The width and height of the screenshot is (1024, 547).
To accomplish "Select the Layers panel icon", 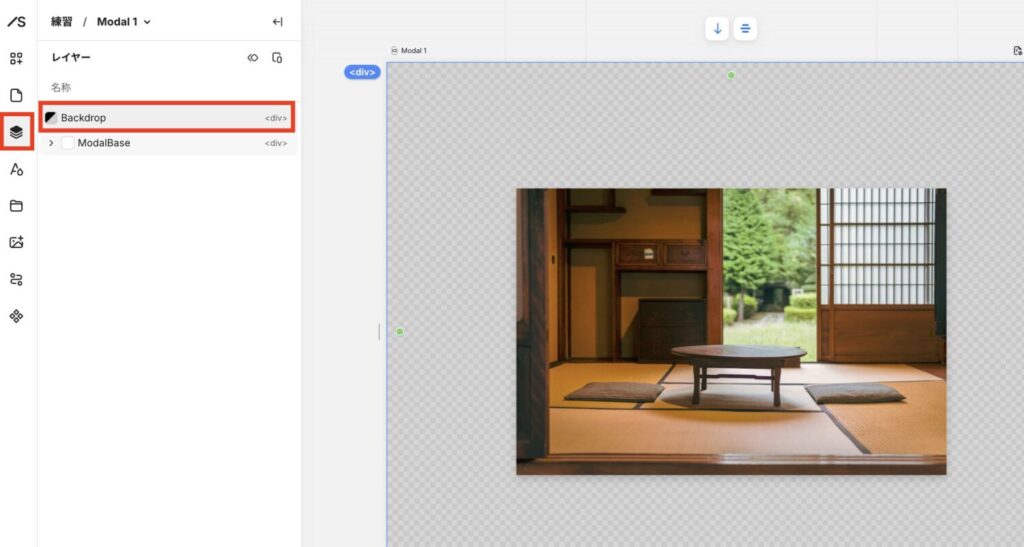I will [16, 132].
